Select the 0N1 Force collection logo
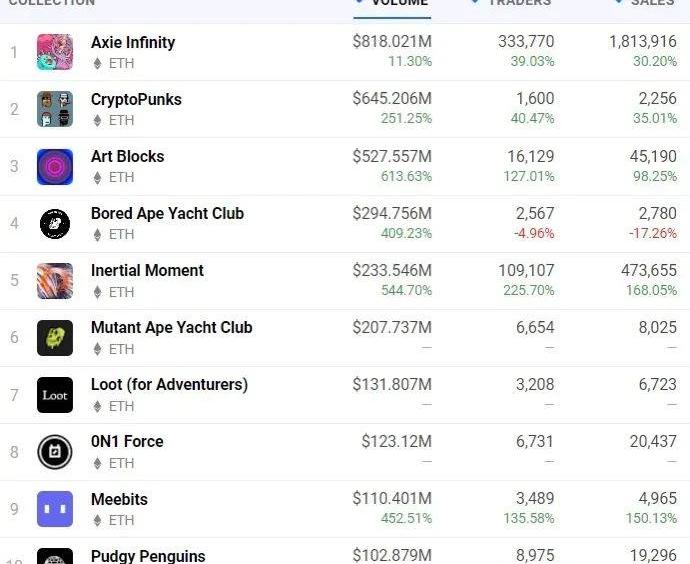This screenshot has width=690, height=564. click(55, 452)
